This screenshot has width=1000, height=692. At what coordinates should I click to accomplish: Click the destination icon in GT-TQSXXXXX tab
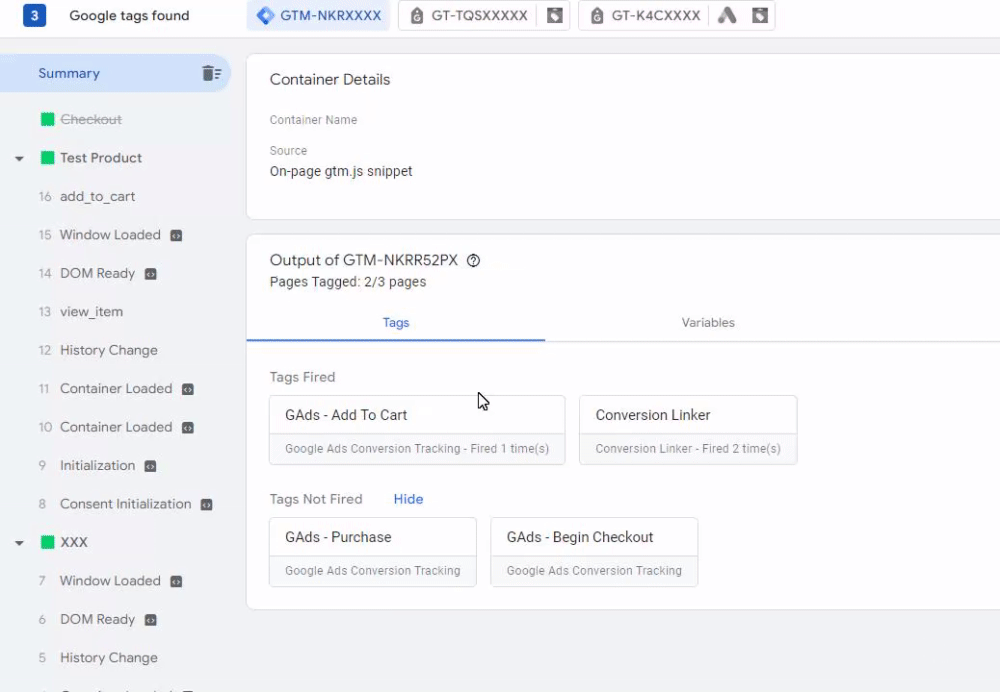(555, 15)
